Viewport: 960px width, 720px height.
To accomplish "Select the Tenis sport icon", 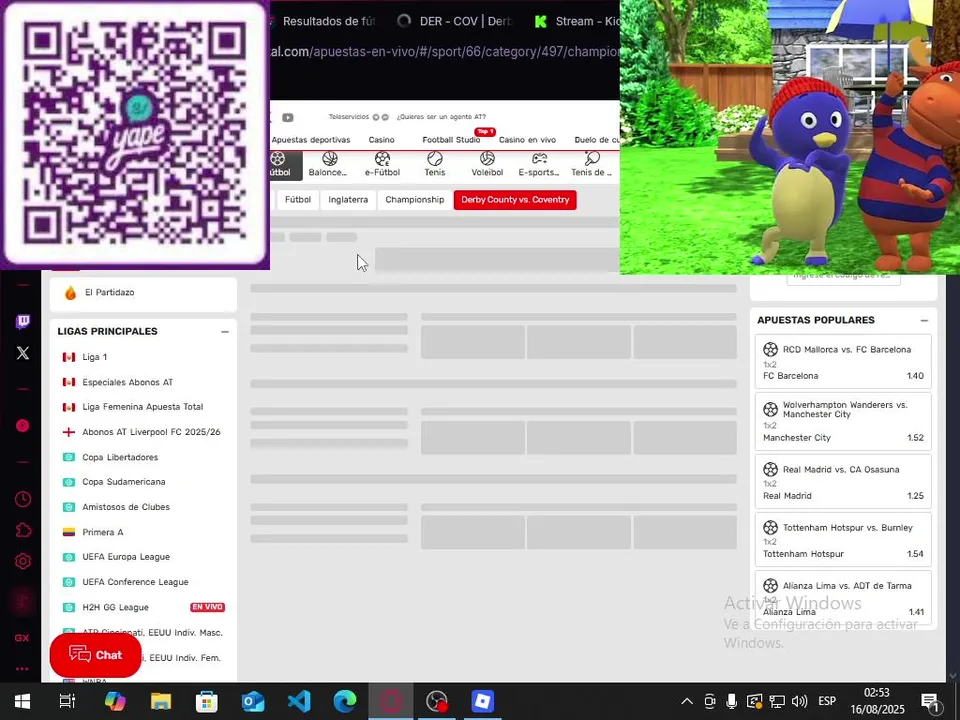I will (x=435, y=165).
